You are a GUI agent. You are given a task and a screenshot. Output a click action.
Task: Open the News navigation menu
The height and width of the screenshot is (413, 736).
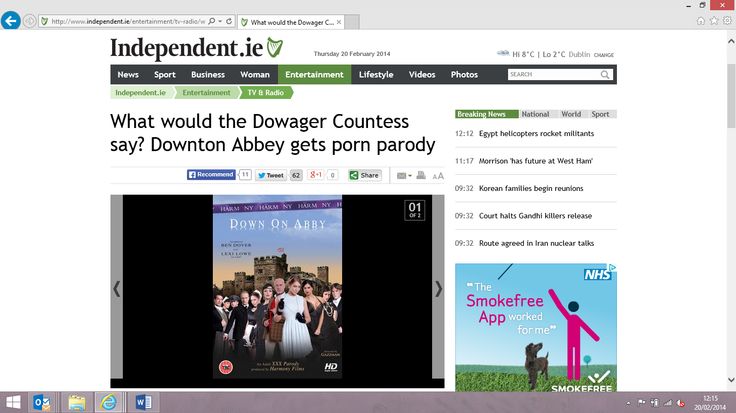pyautogui.click(x=128, y=75)
